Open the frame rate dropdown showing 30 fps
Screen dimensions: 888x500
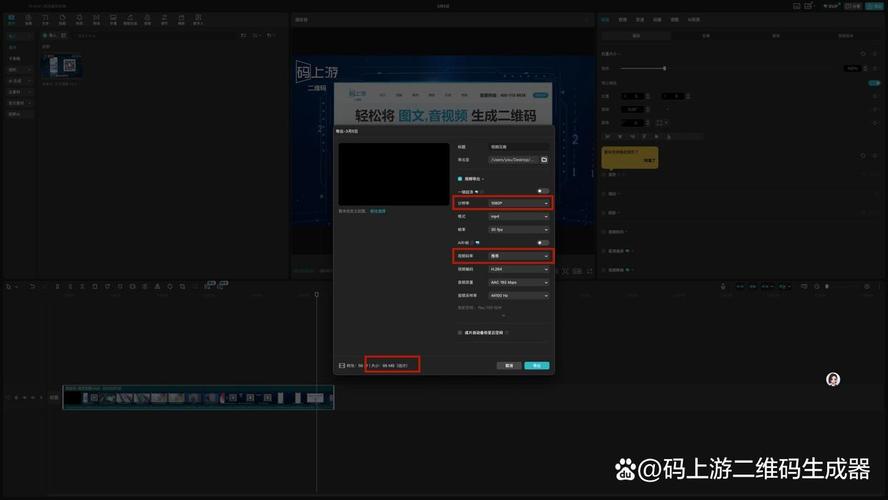519,229
